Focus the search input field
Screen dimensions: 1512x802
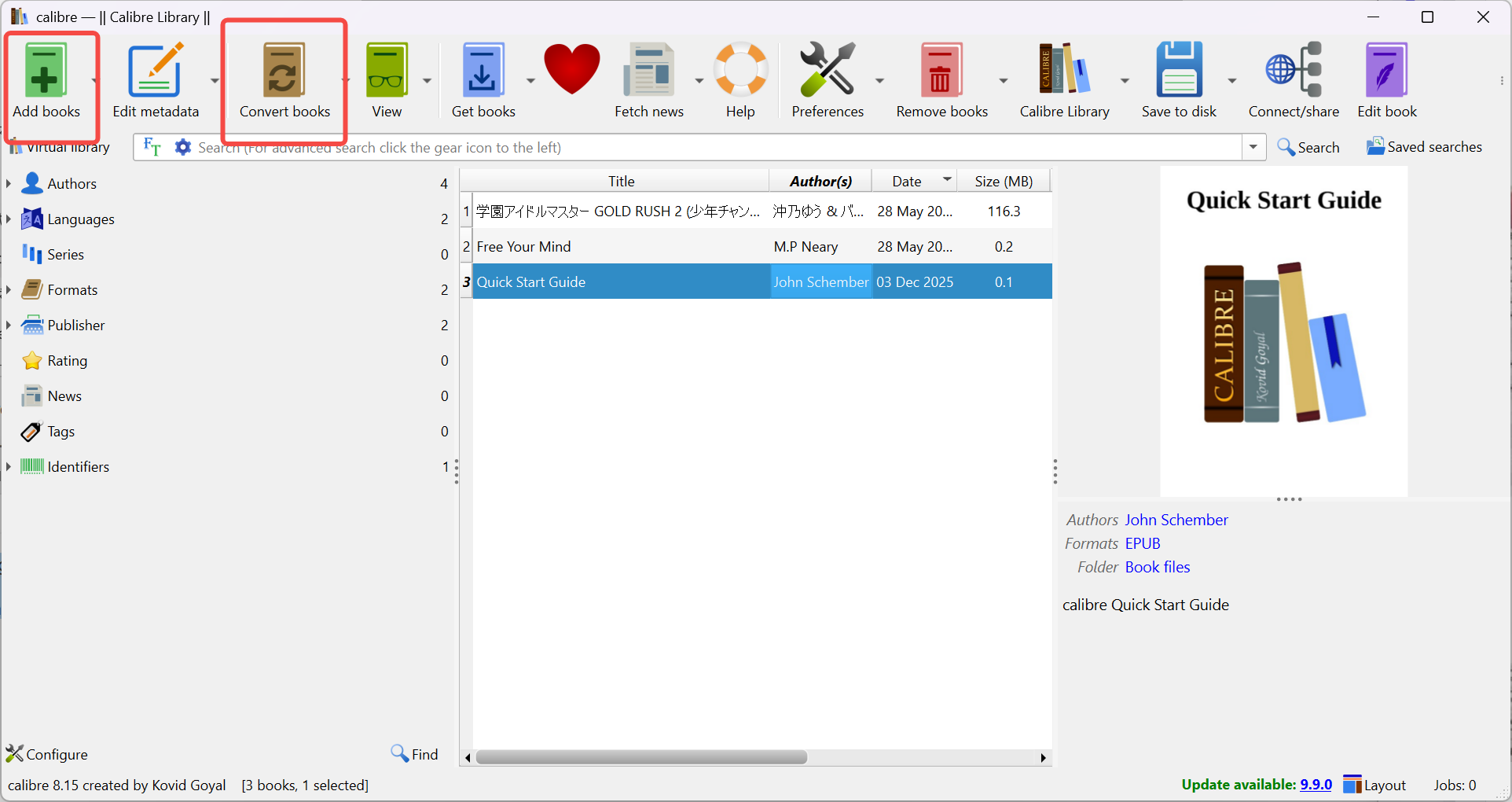point(718,147)
